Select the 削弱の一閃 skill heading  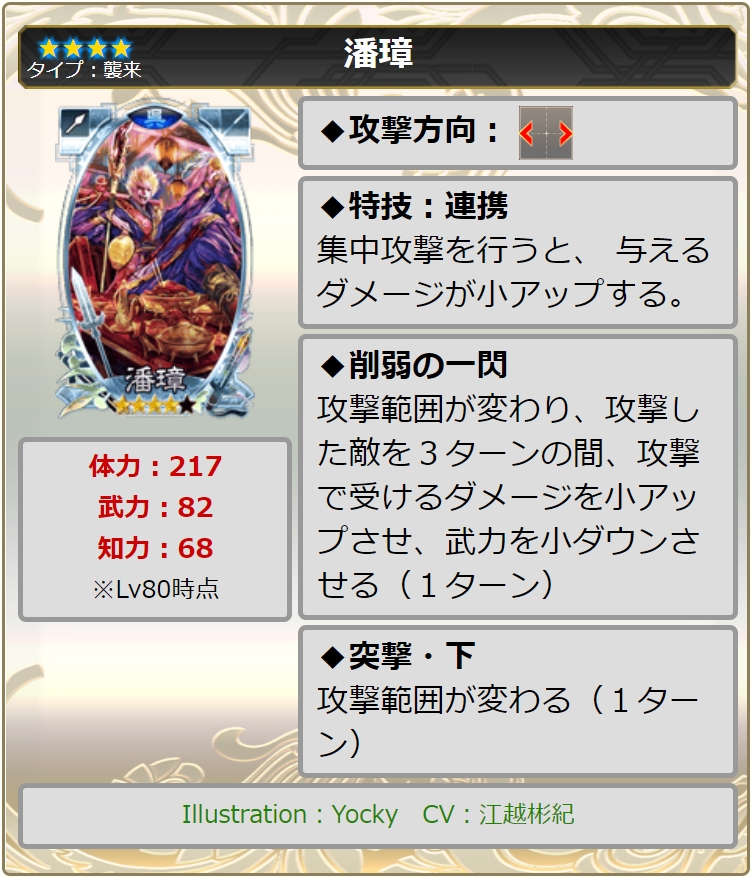coord(414,365)
